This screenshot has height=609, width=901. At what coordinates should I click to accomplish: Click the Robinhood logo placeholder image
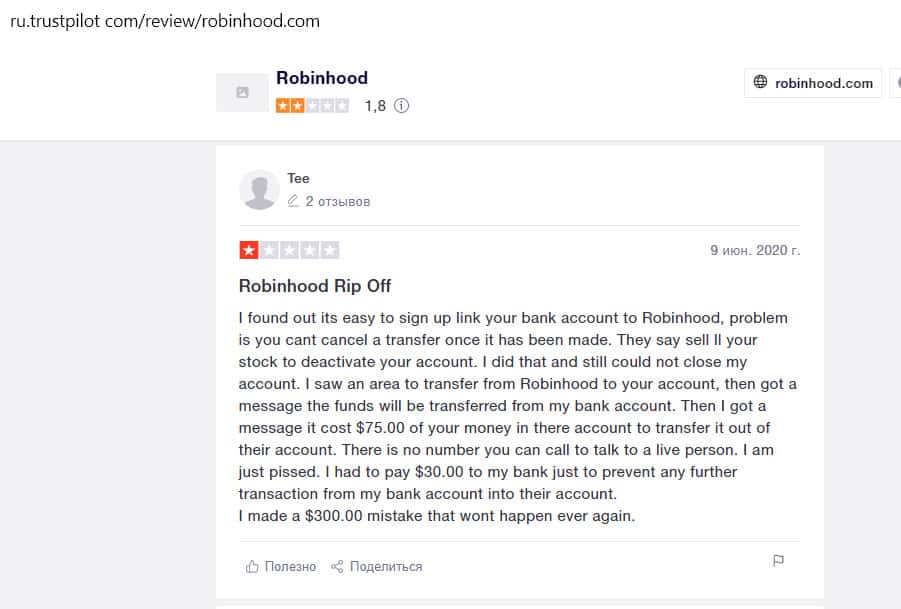tap(242, 93)
